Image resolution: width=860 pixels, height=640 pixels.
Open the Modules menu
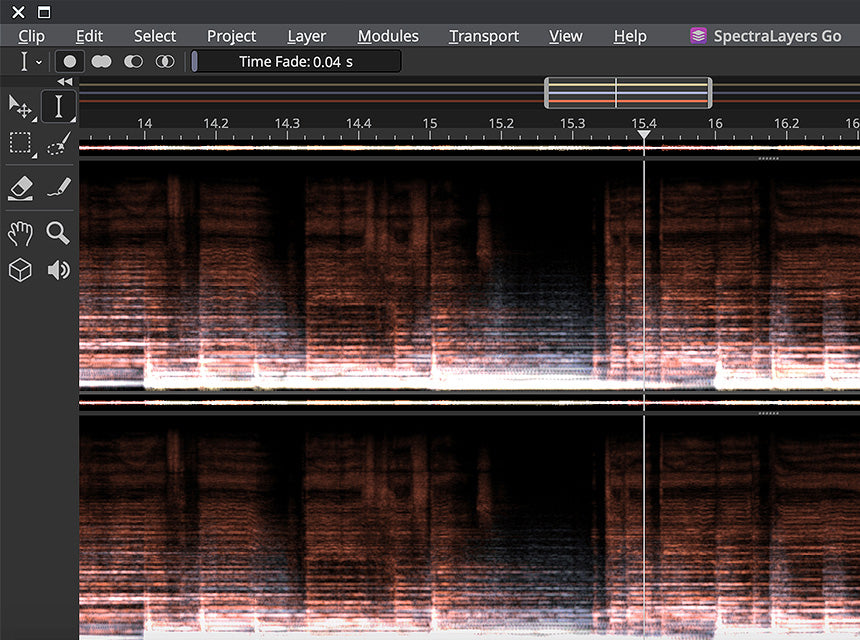(x=388, y=36)
